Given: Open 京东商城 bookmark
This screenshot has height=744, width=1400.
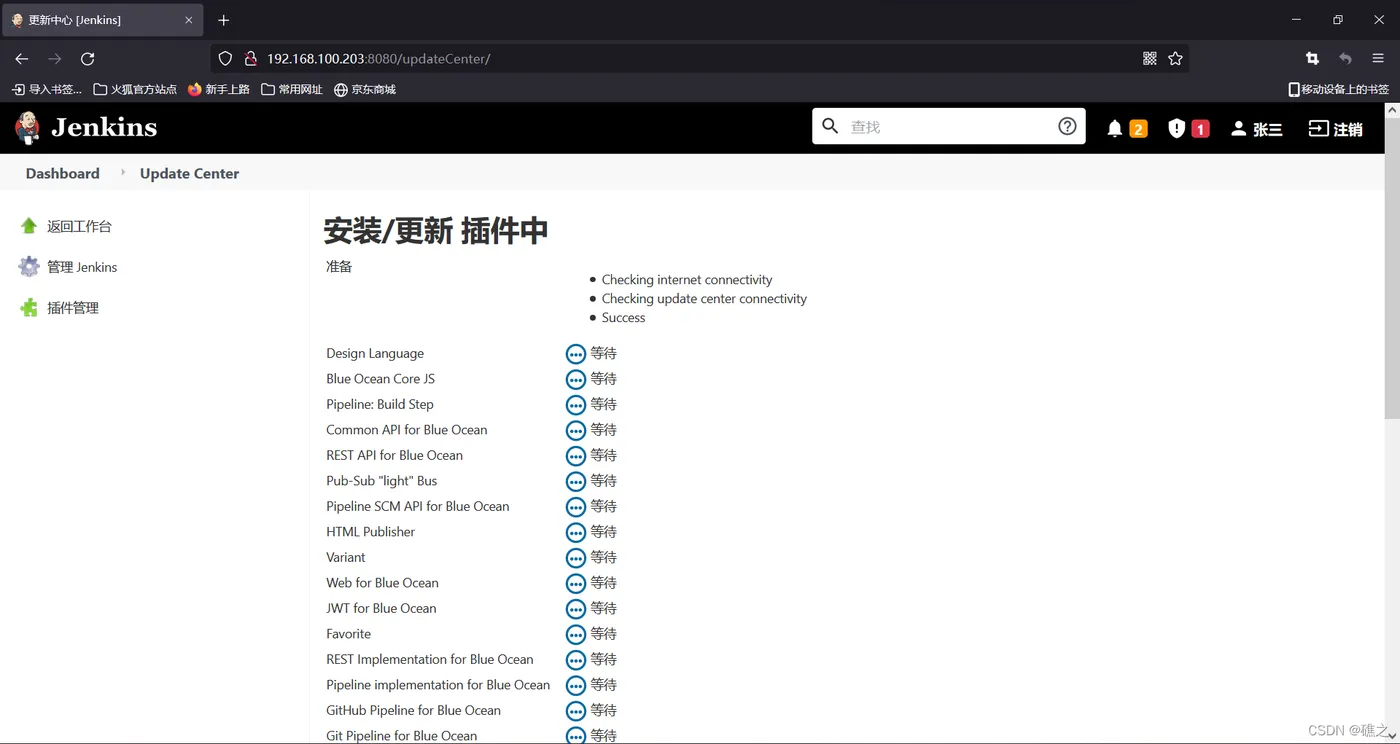Looking at the screenshot, I should pyautogui.click(x=365, y=89).
